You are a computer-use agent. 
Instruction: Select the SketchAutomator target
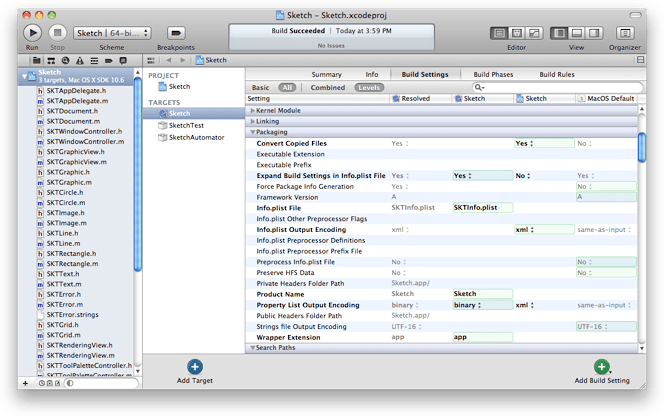[x=191, y=138]
